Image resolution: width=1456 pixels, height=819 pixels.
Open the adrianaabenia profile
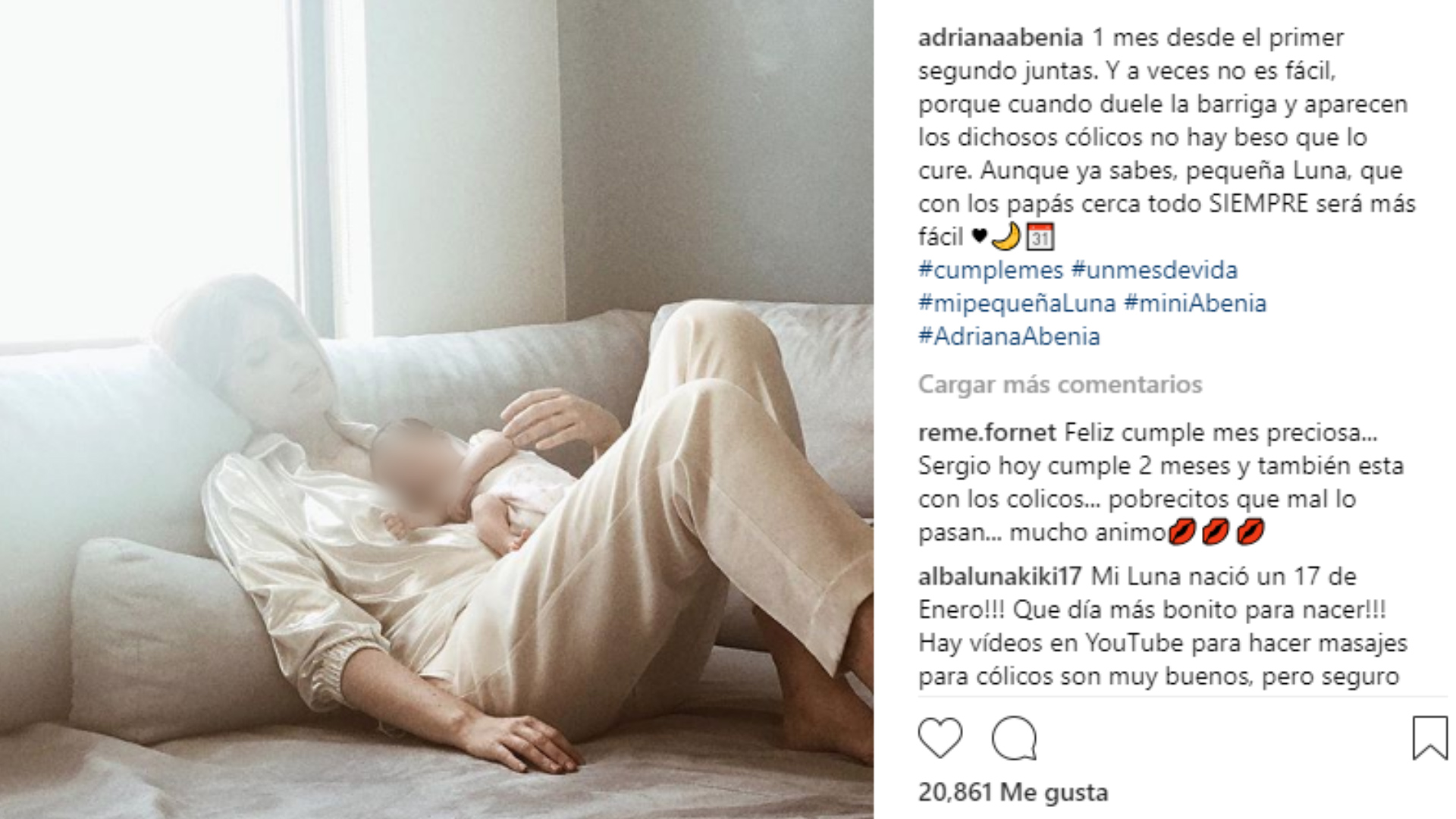click(1000, 37)
